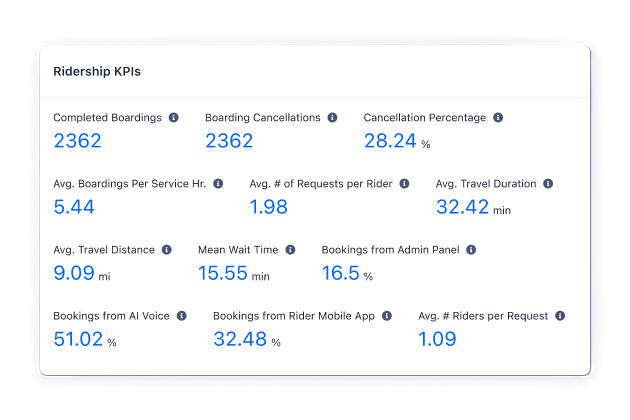Click info icon beside Avg. Travel Distance
Screen dimensions: 630x420
[167, 250]
